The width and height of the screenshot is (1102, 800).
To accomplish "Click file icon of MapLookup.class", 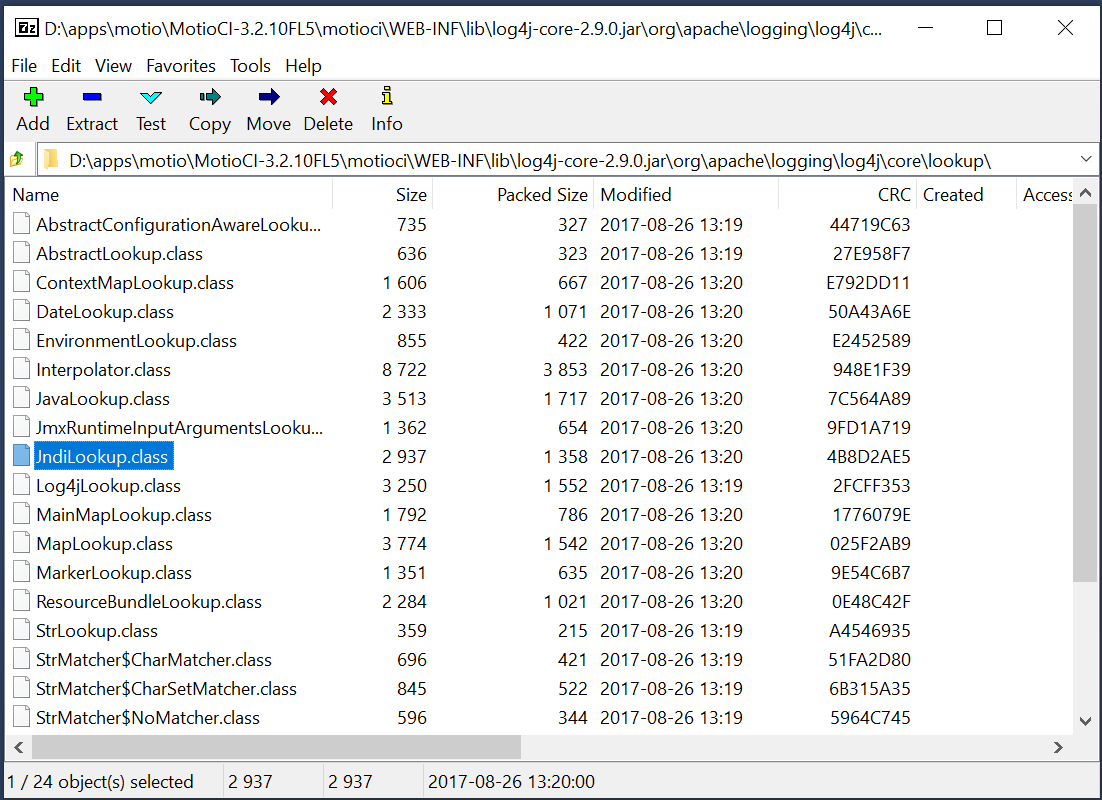I will click(x=22, y=543).
